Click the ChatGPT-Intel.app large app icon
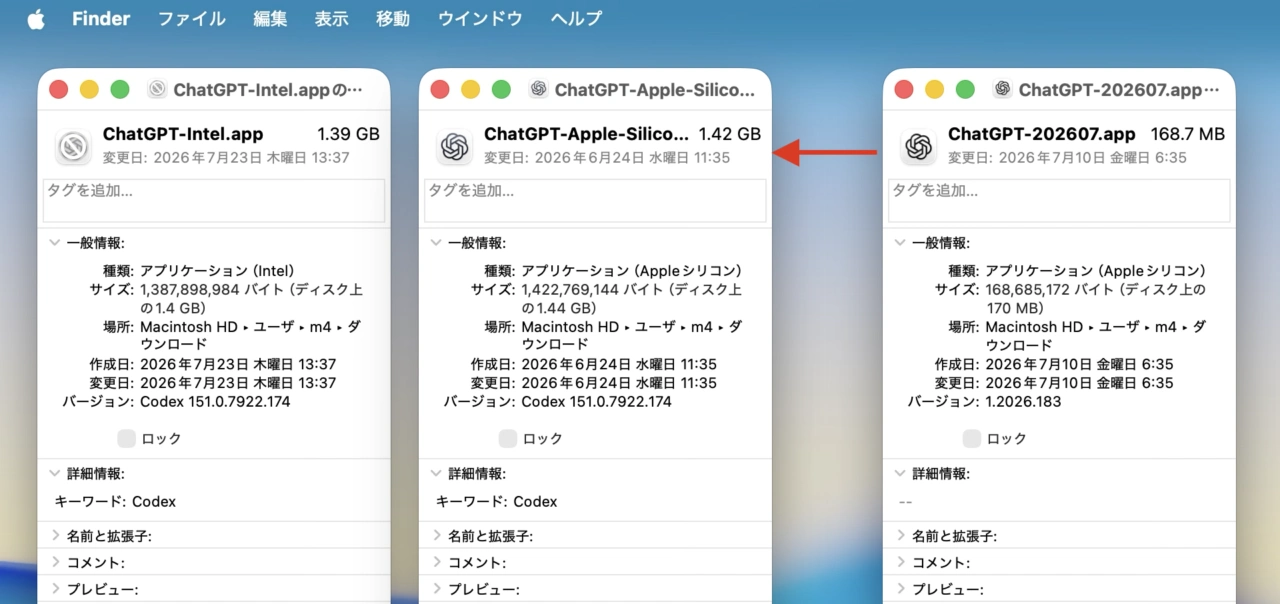Screen dimensions: 1280x604 pos(73,147)
